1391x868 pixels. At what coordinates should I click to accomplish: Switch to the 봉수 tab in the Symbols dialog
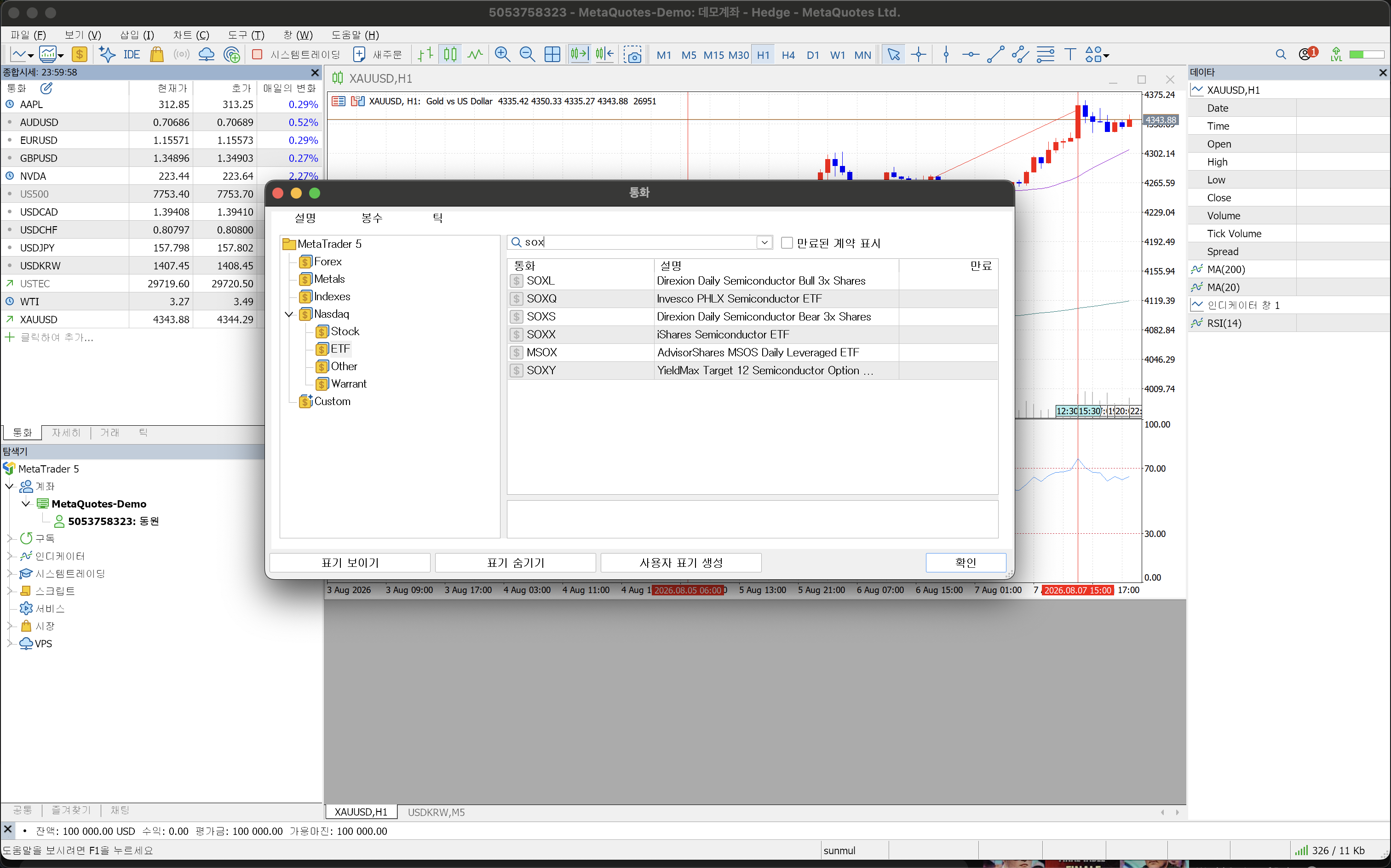(x=372, y=218)
